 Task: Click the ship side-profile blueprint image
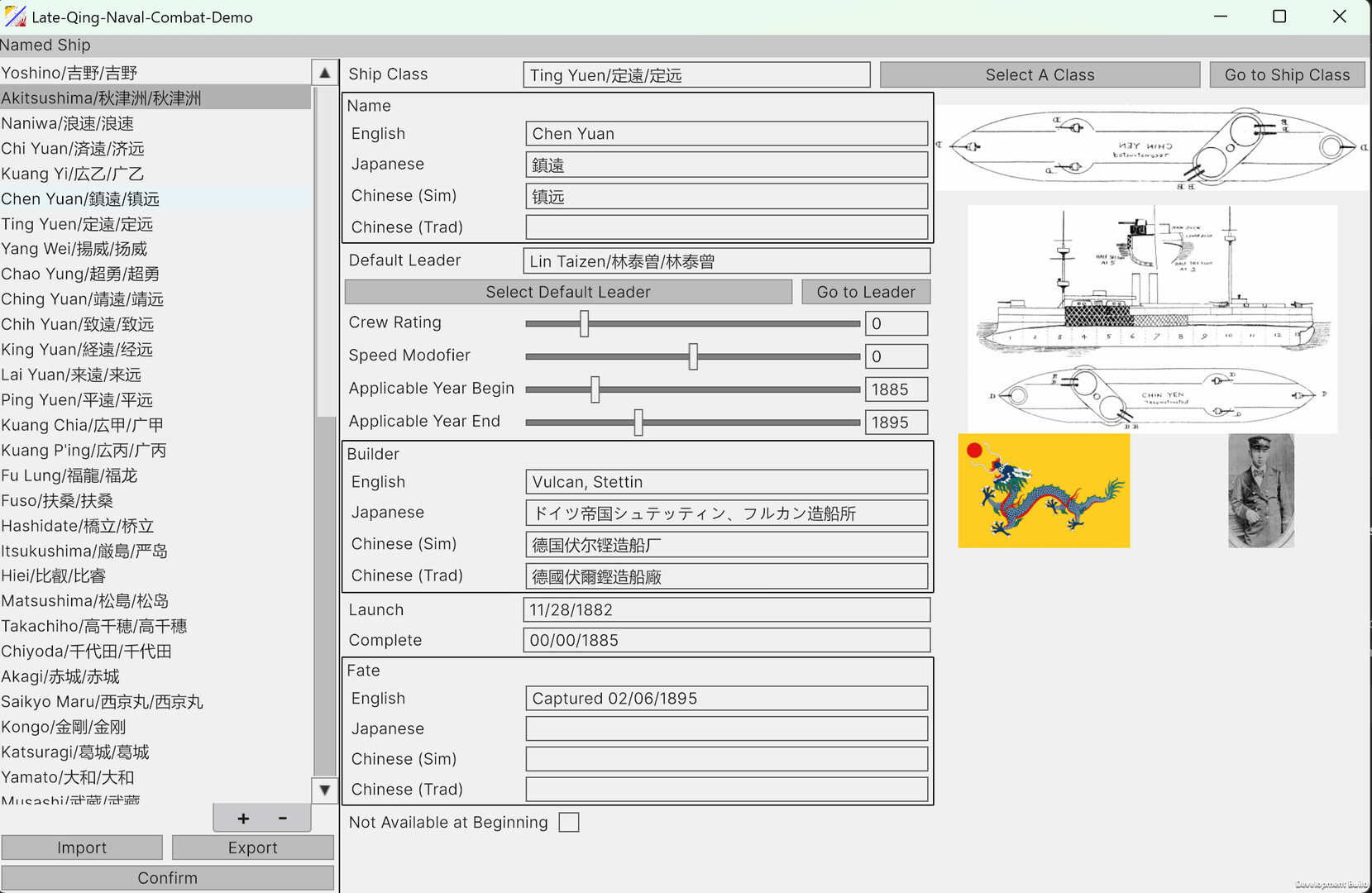tap(1152, 318)
